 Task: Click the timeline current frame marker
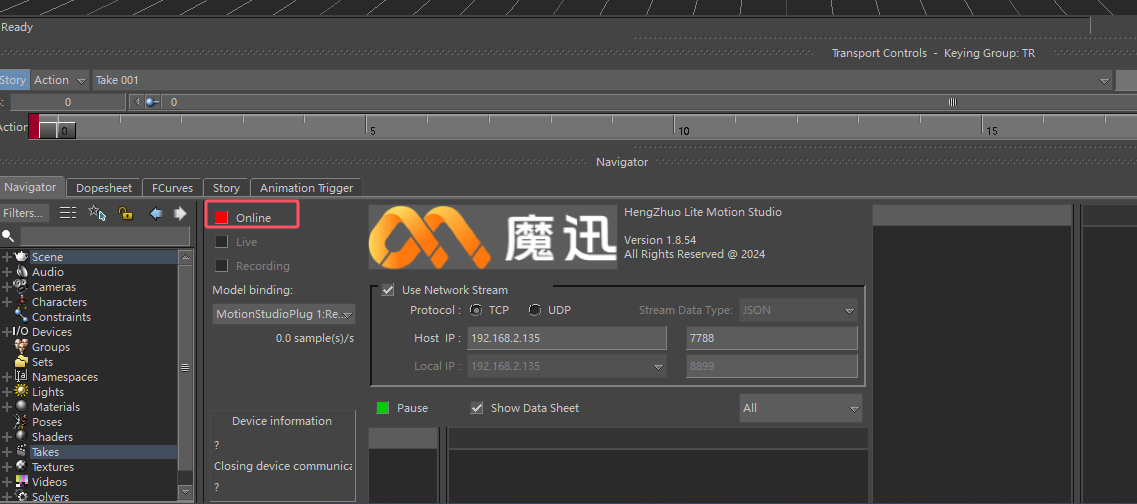coord(48,128)
